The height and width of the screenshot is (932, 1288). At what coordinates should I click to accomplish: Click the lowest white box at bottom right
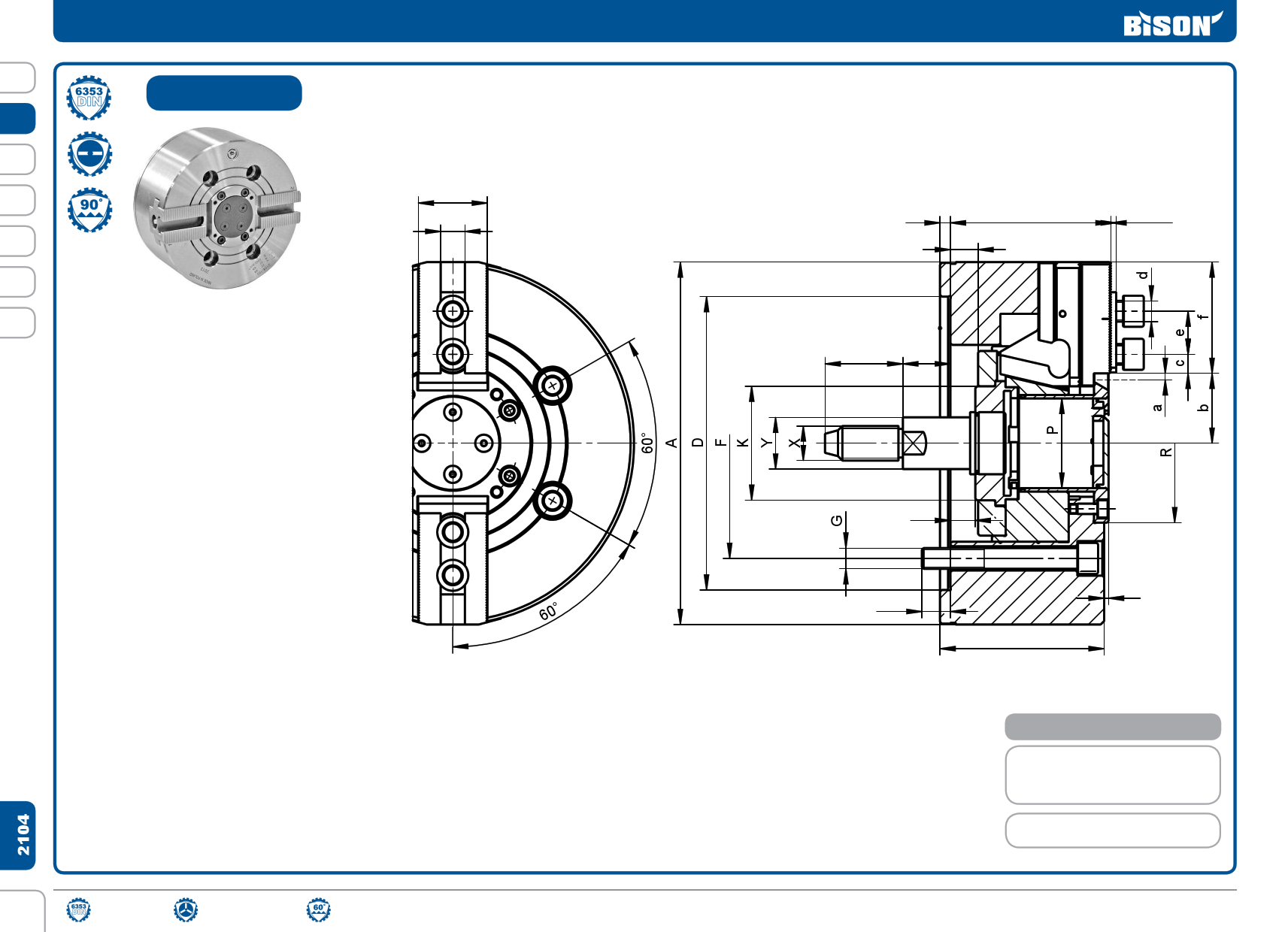point(1112,831)
